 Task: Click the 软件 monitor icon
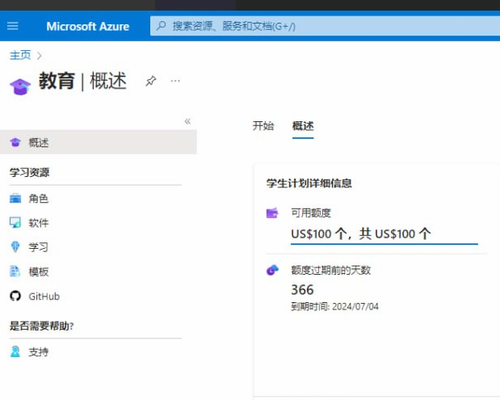click(15, 223)
